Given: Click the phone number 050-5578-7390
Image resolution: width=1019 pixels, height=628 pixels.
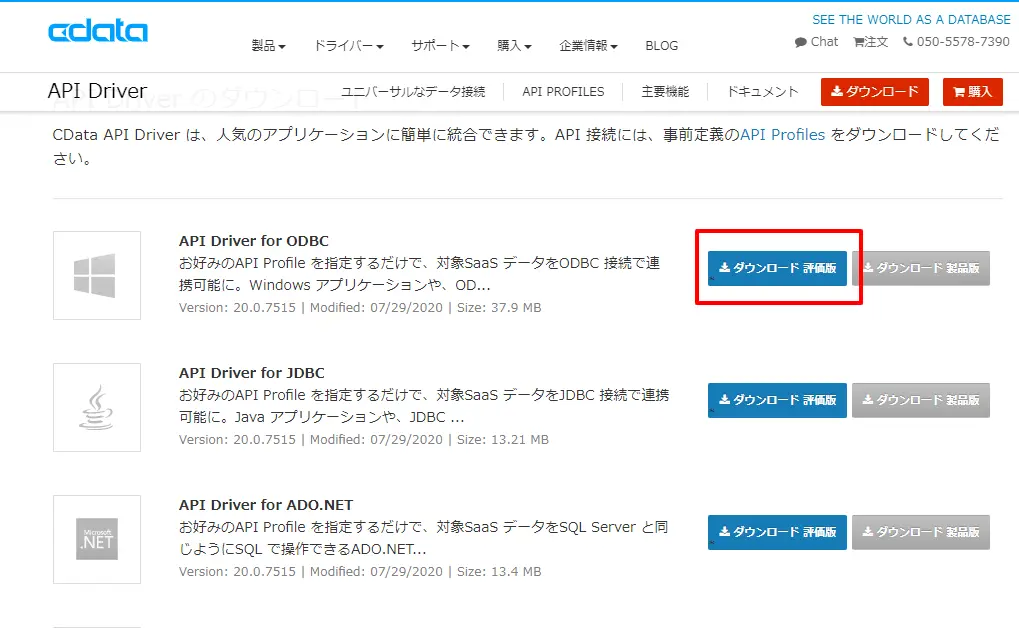Looking at the screenshot, I should [x=962, y=42].
